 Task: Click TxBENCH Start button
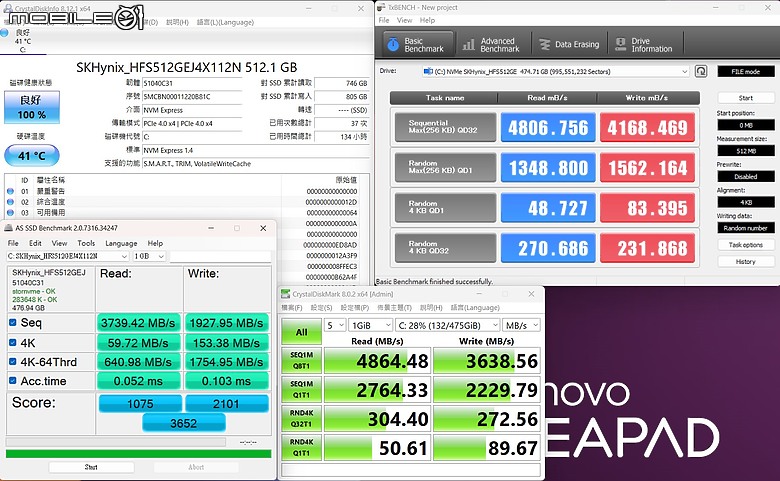(745, 98)
